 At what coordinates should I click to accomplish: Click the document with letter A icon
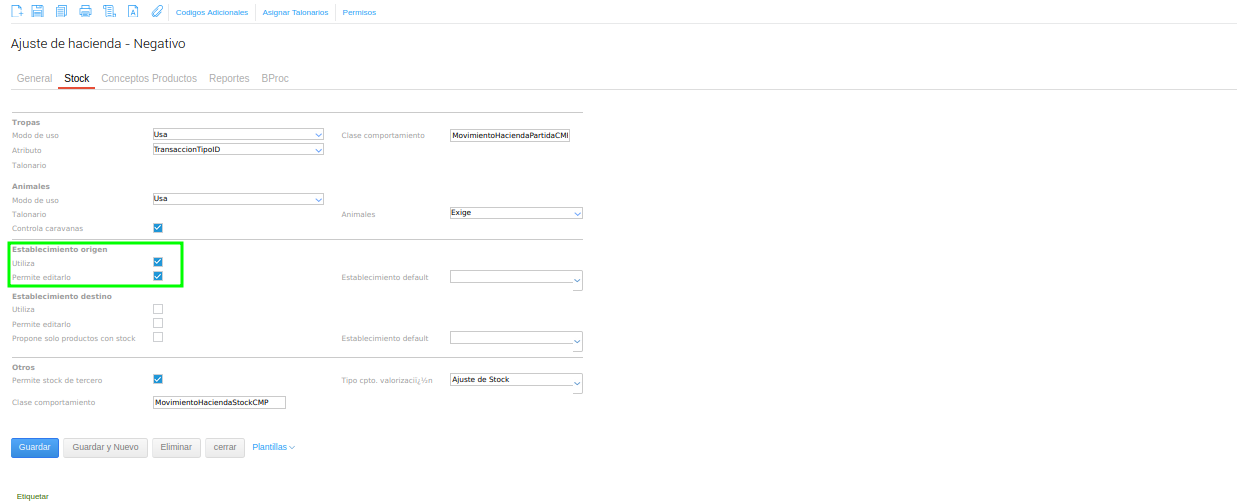[x=133, y=12]
